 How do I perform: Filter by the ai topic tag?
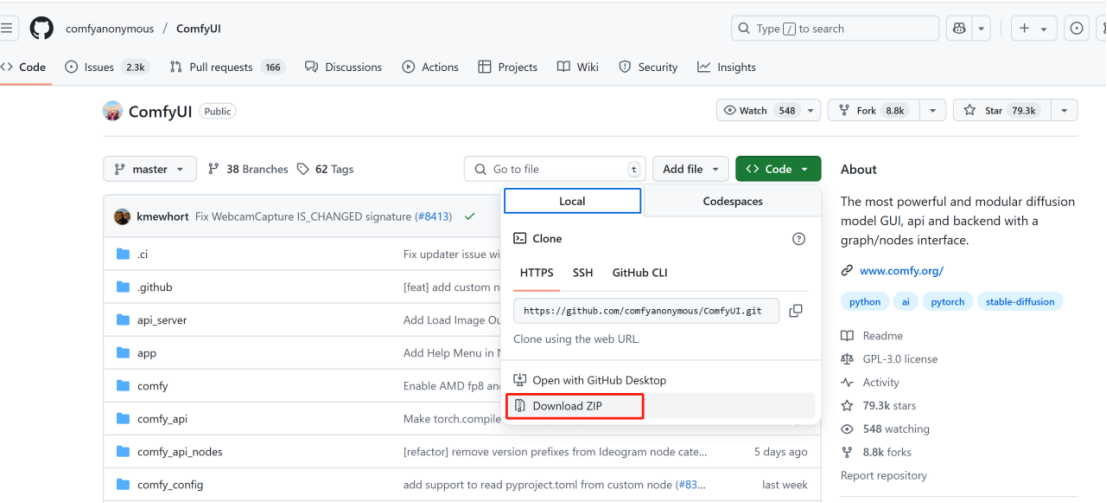[905, 302]
